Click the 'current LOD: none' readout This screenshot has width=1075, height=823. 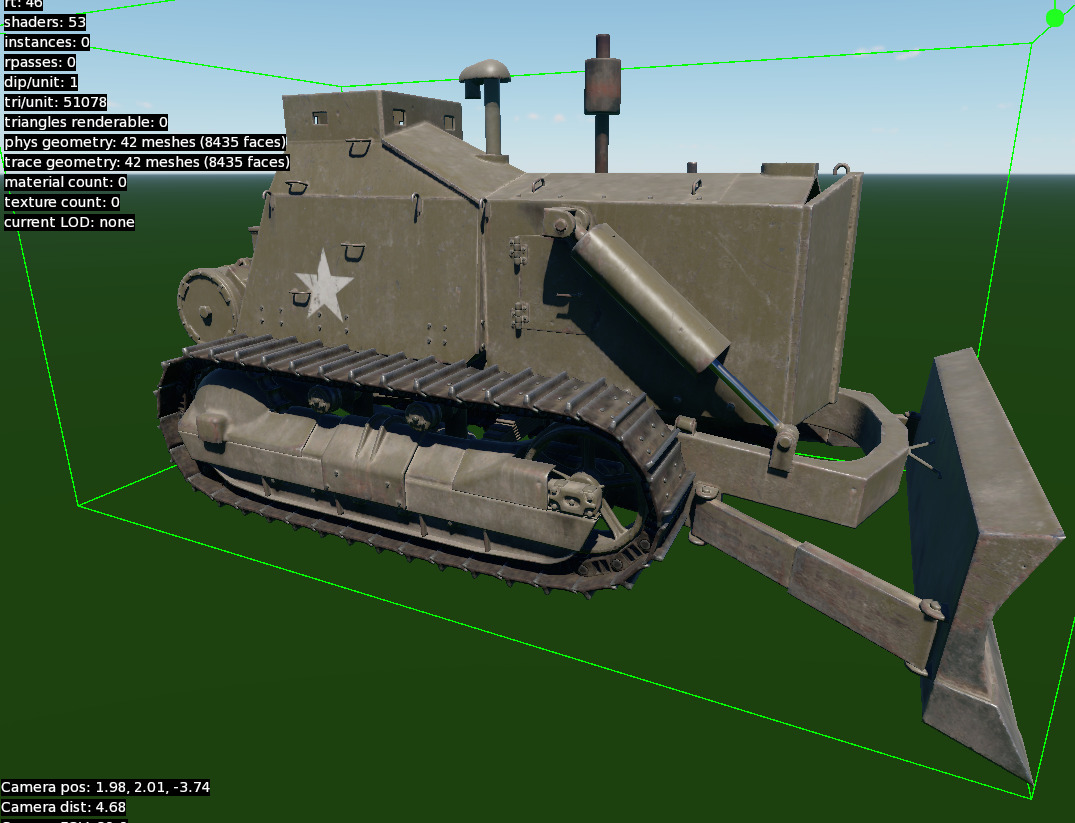[69, 222]
